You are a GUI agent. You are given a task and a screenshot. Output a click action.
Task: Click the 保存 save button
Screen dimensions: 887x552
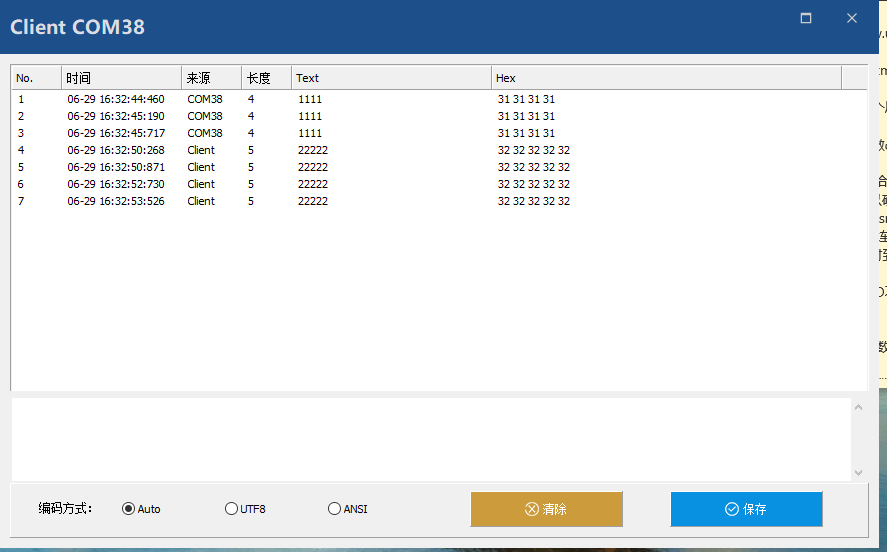(746, 509)
